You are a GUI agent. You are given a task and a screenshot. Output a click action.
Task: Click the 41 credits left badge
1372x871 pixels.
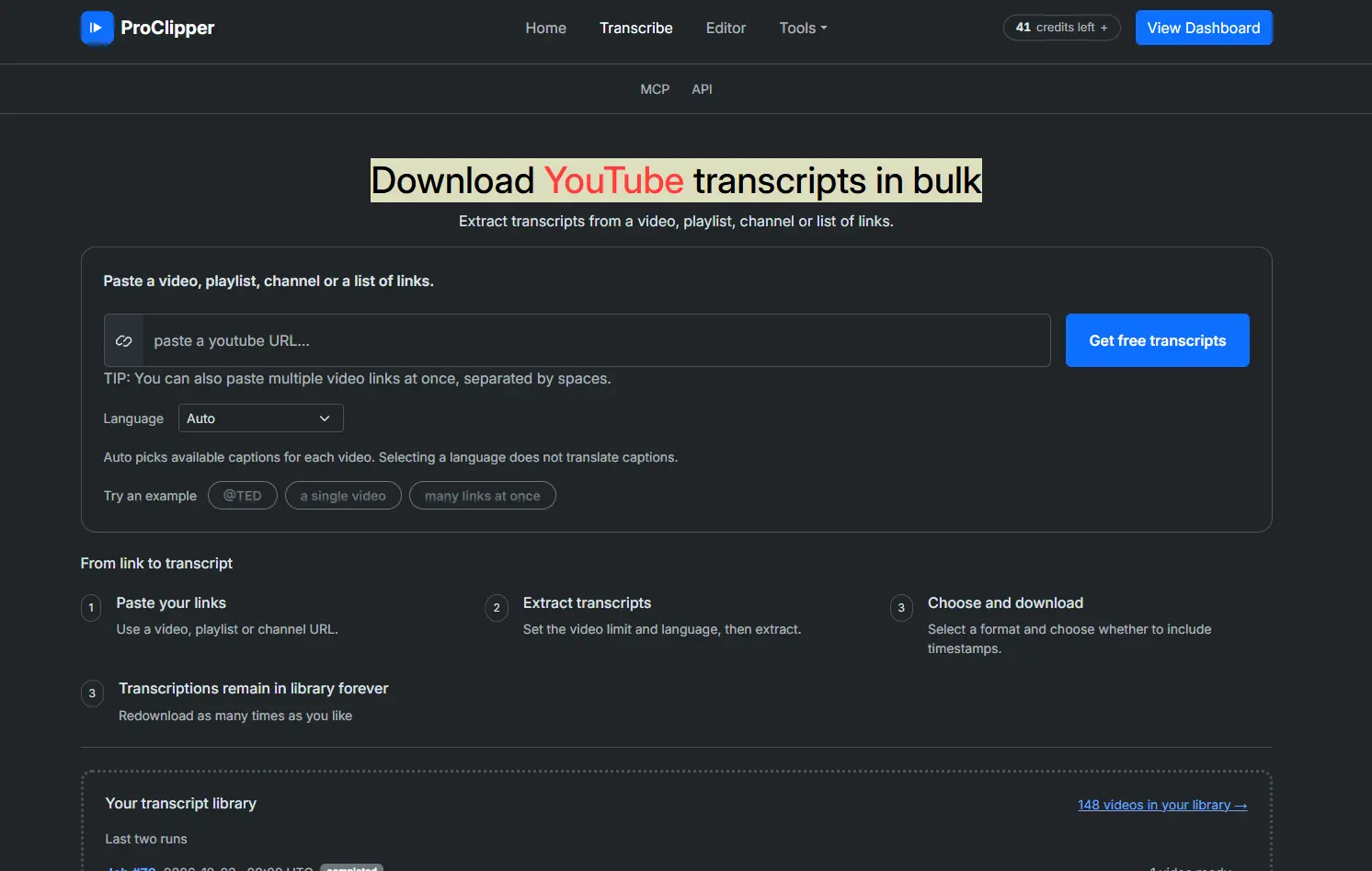coord(1061,28)
